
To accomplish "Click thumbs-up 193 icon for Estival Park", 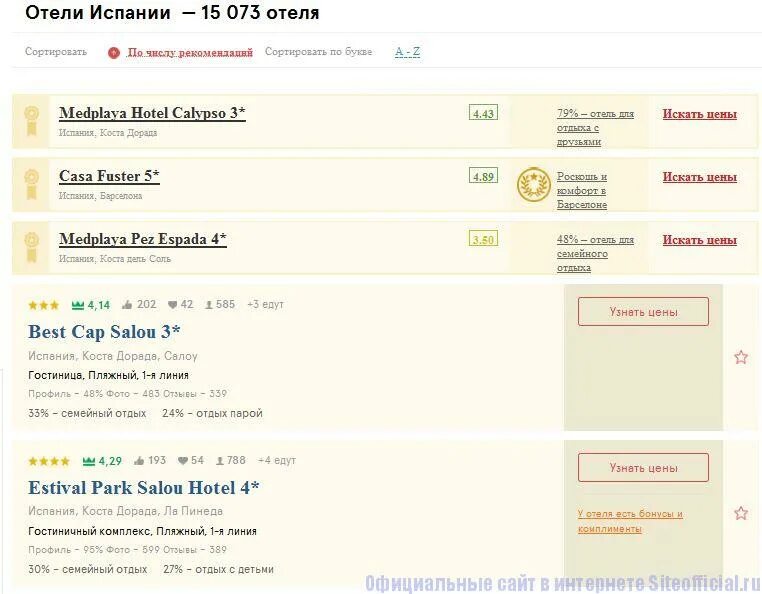I will (139, 461).
